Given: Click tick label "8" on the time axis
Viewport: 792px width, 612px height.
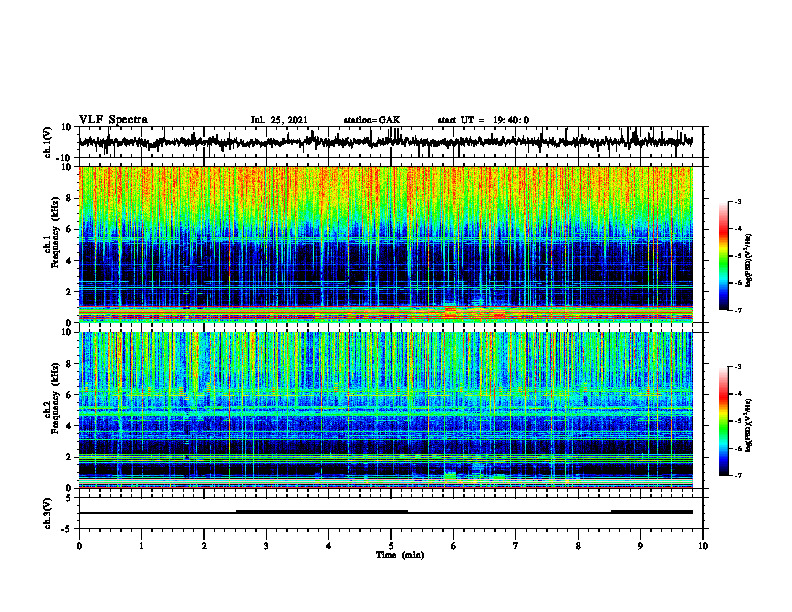Looking at the screenshot, I should click(578, 546).
